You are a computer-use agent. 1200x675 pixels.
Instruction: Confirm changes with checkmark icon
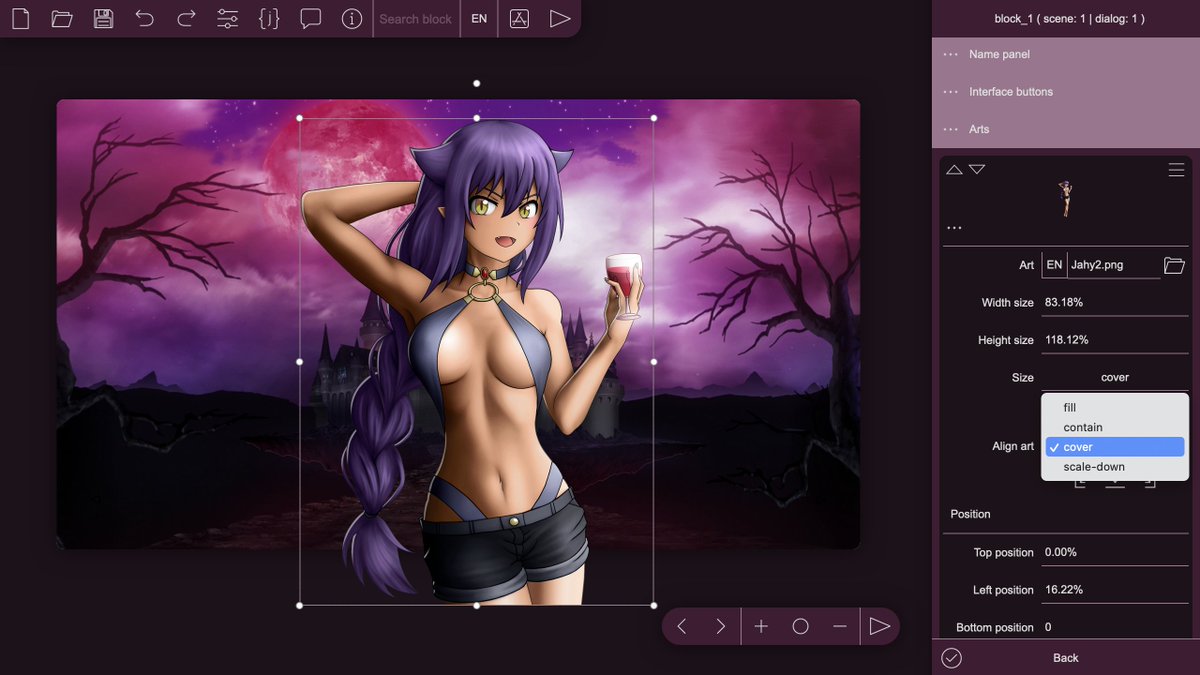951,657
